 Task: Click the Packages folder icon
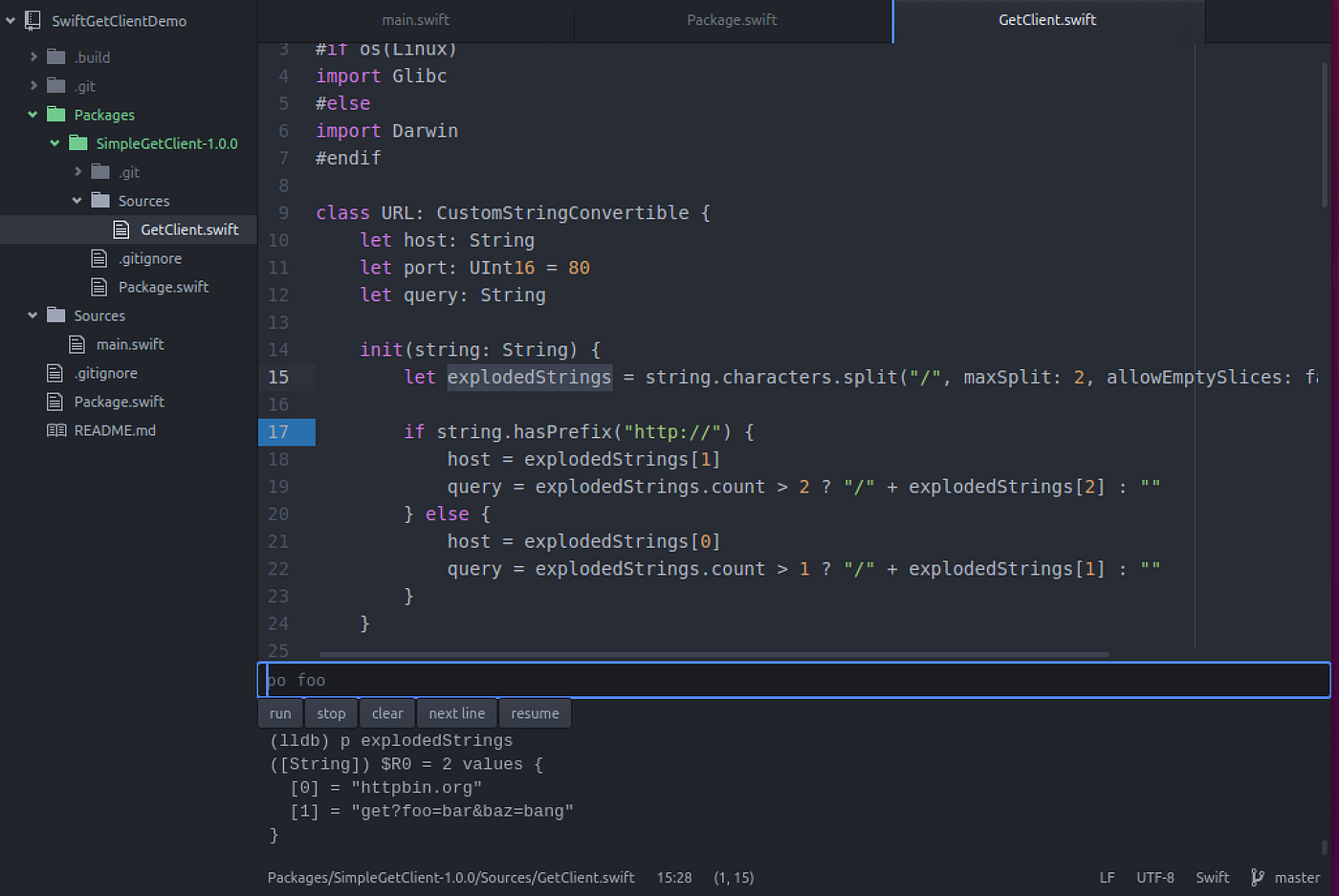[x=57, y=115]
